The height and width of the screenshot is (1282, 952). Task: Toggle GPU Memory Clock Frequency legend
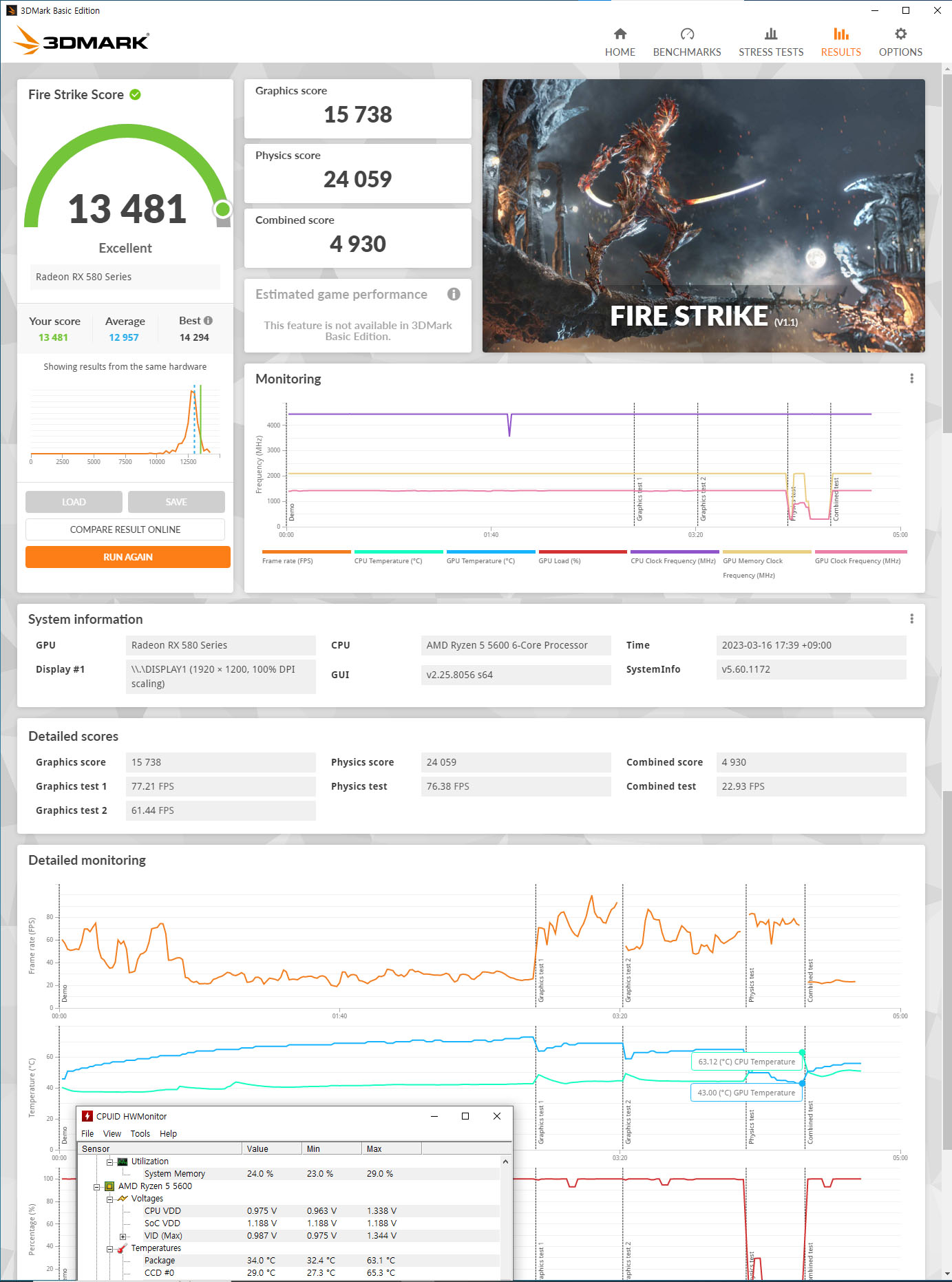point(767,565)
